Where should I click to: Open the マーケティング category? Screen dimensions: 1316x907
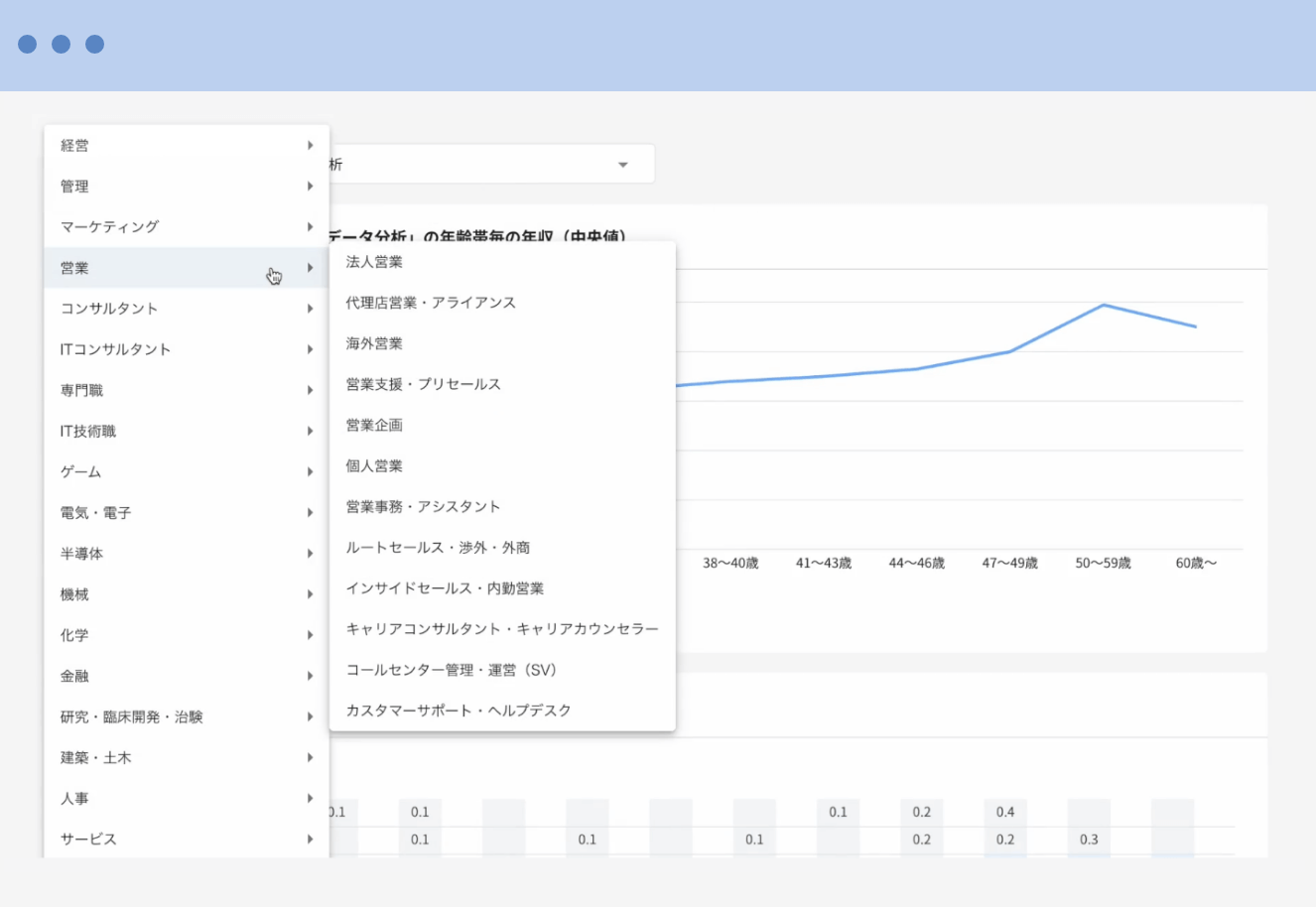(109, 227)
